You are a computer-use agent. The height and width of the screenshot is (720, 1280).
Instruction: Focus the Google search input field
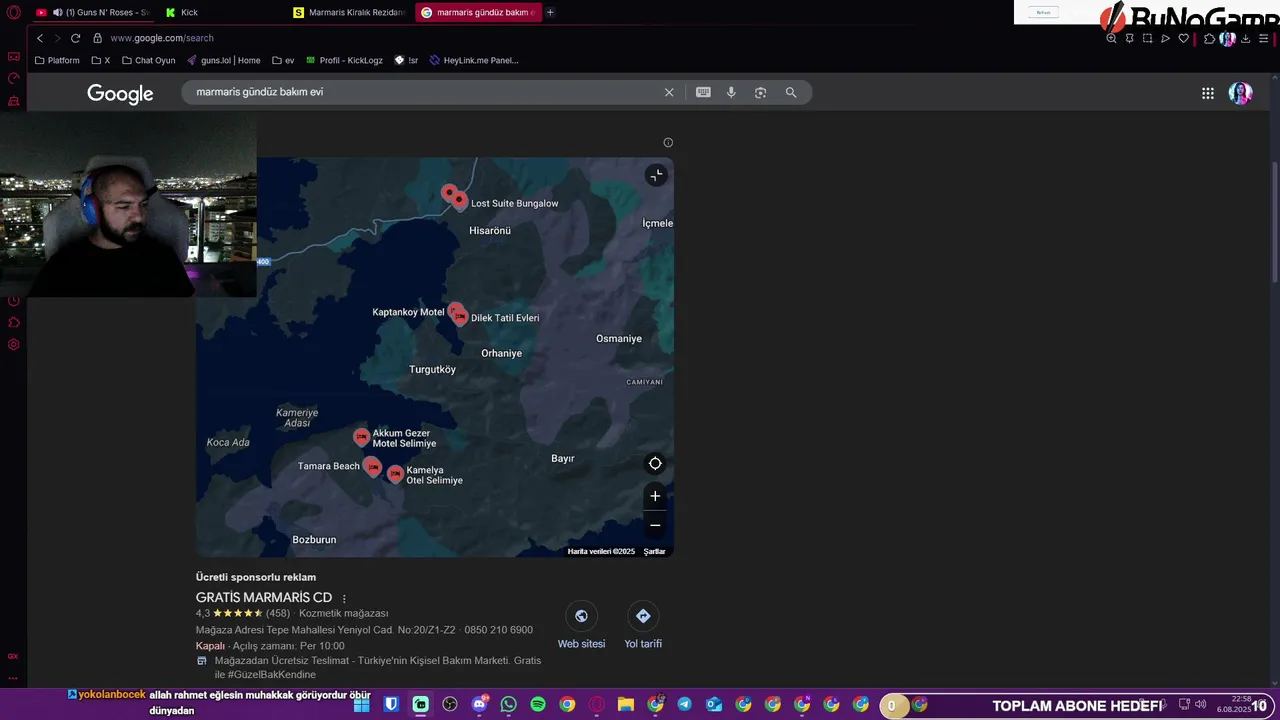pos(425,92)
